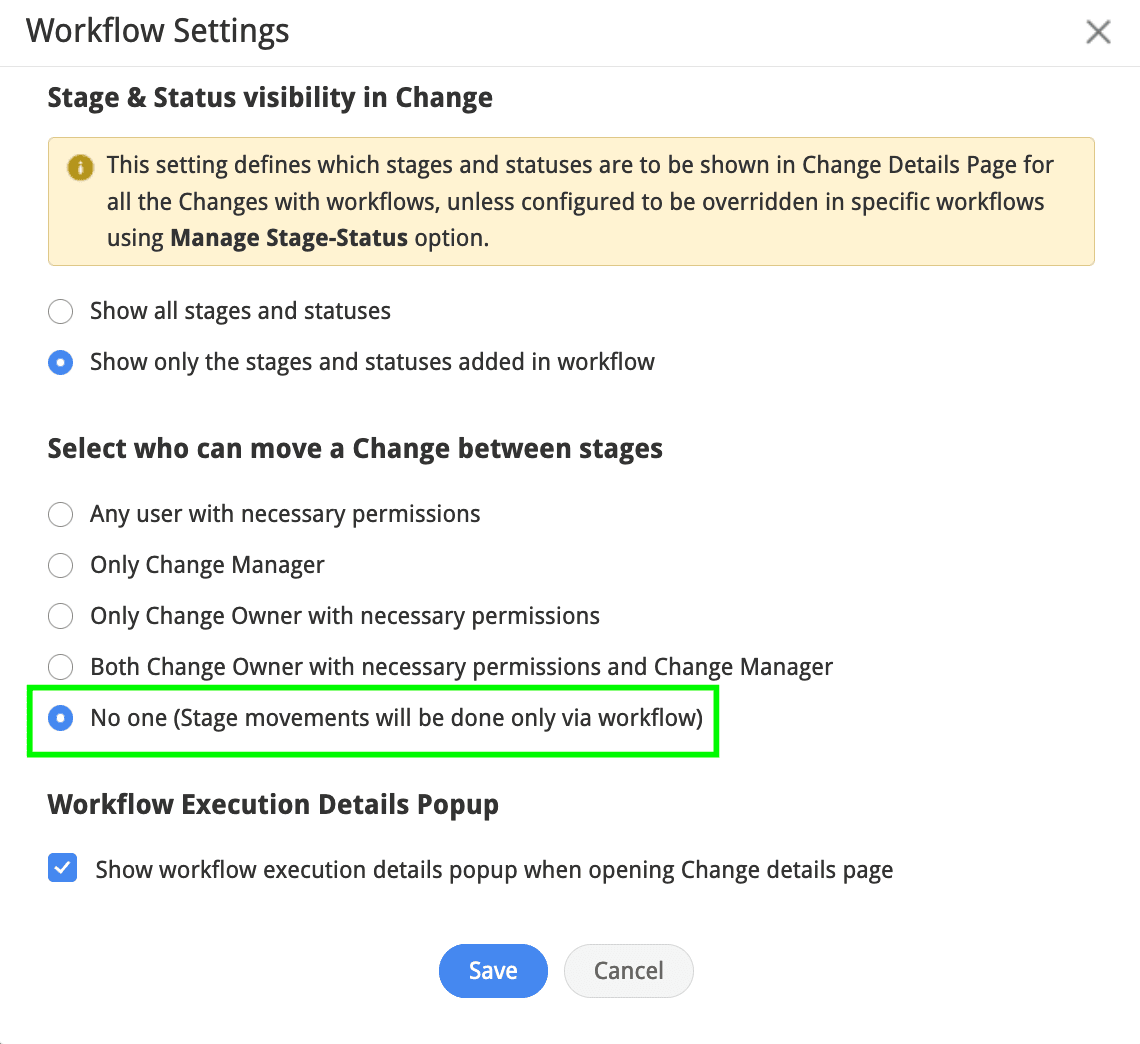Click Workflow Execution Details Popup heading
The height and width of the screenshot is (1044, 1140).
click(x=273, y=805)
